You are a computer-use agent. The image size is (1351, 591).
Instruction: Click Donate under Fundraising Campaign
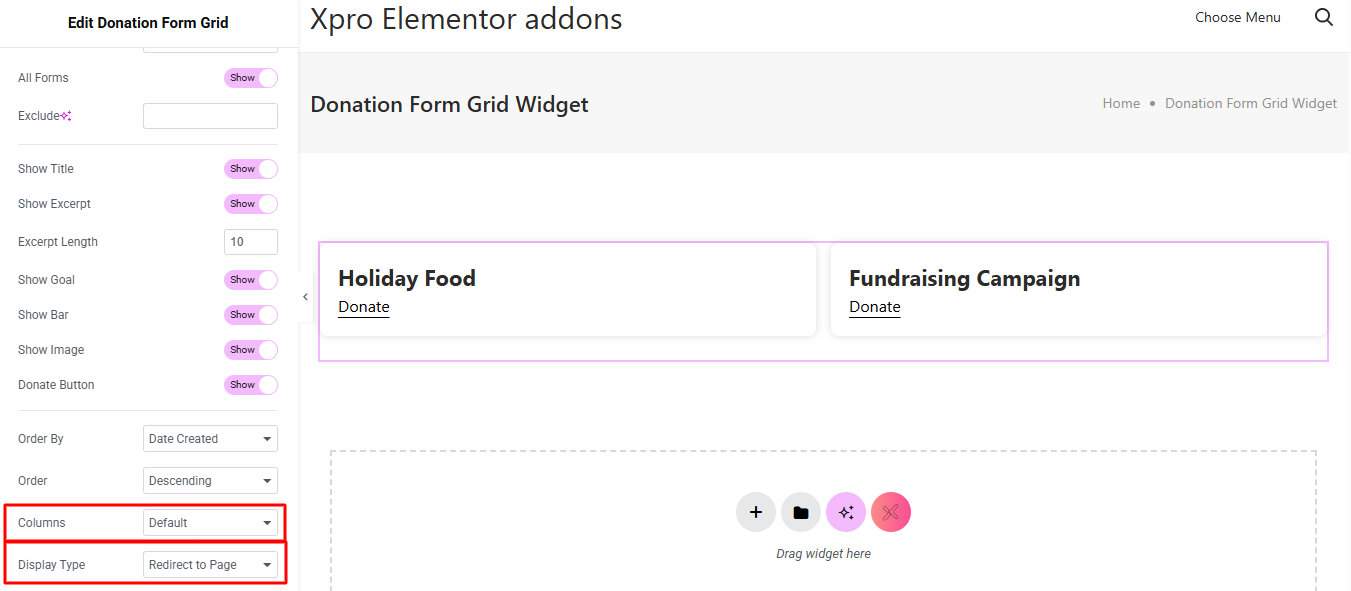click(875, 307)
